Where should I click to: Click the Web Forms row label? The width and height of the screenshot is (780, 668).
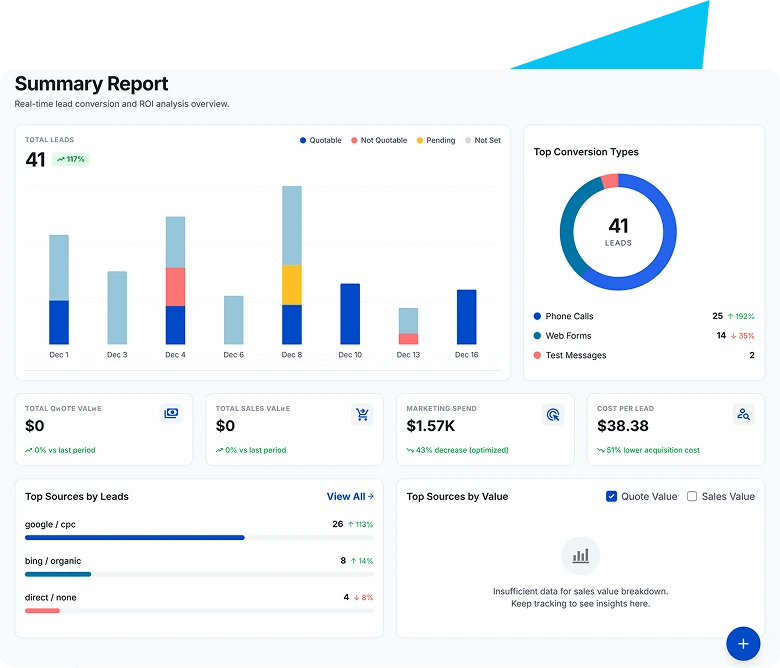pyautogui.click(x=568, y=336)
